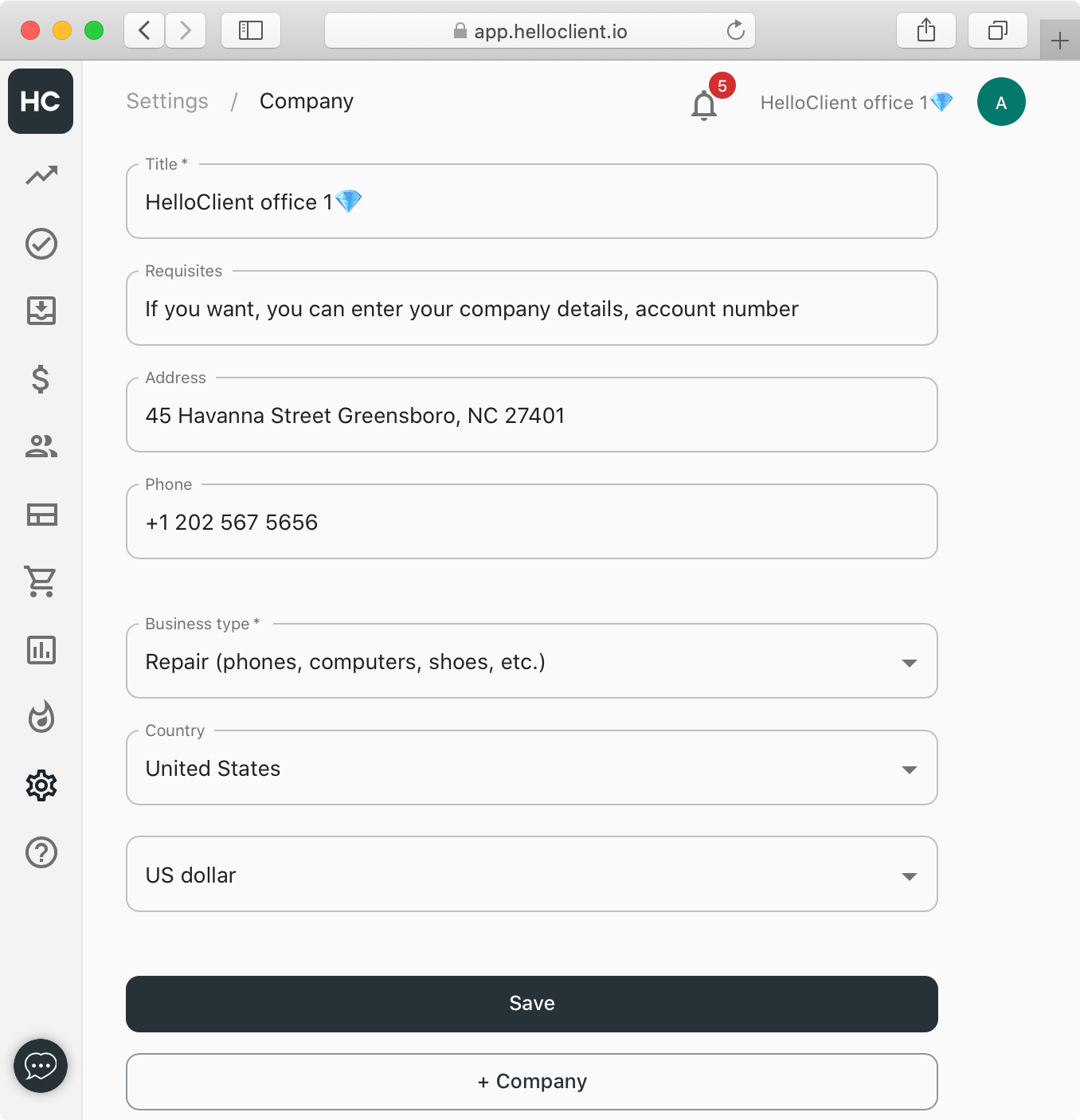Click the Safari share button
The image size is (1080, 1120).
[926, 31]
